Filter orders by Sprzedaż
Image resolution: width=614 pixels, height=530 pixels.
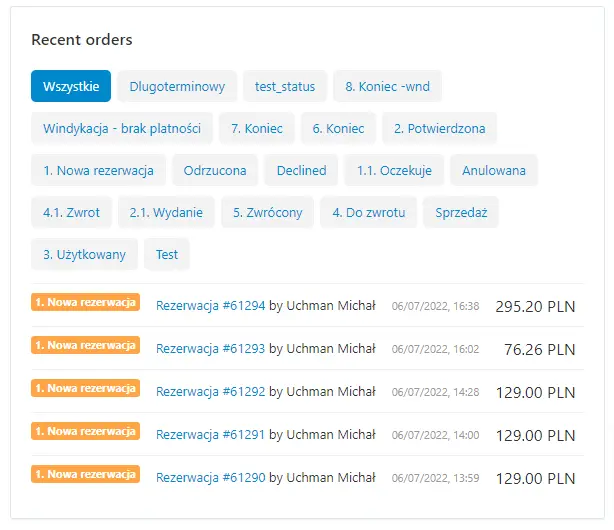(x=461, y=212)
